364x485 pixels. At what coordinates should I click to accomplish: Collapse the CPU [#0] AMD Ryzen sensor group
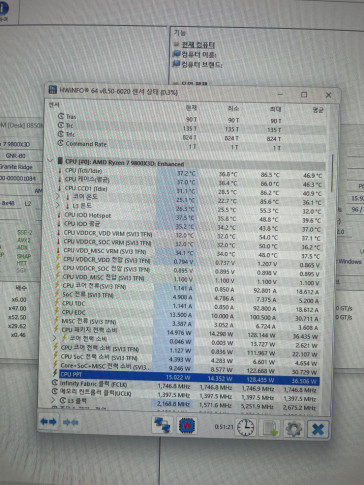coord(51,161)
